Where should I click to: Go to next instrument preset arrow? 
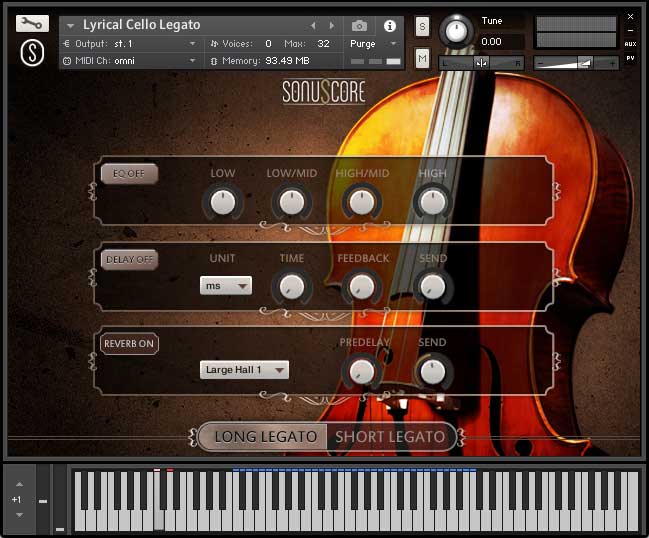[332, 26]
